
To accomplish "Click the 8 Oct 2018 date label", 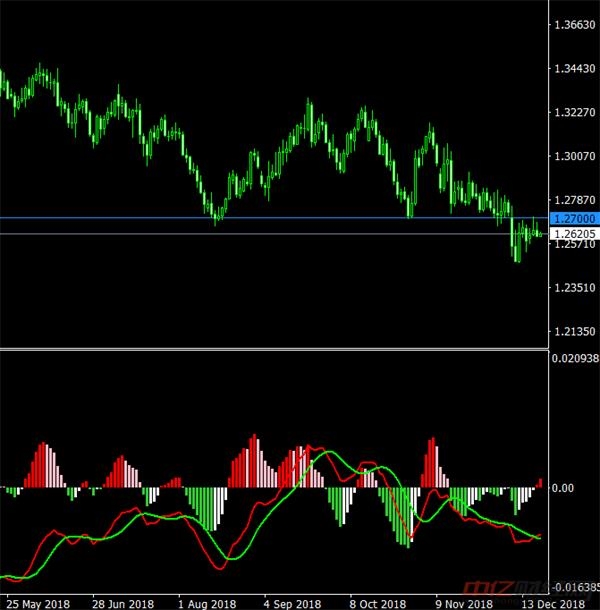I will pos(377,604).
